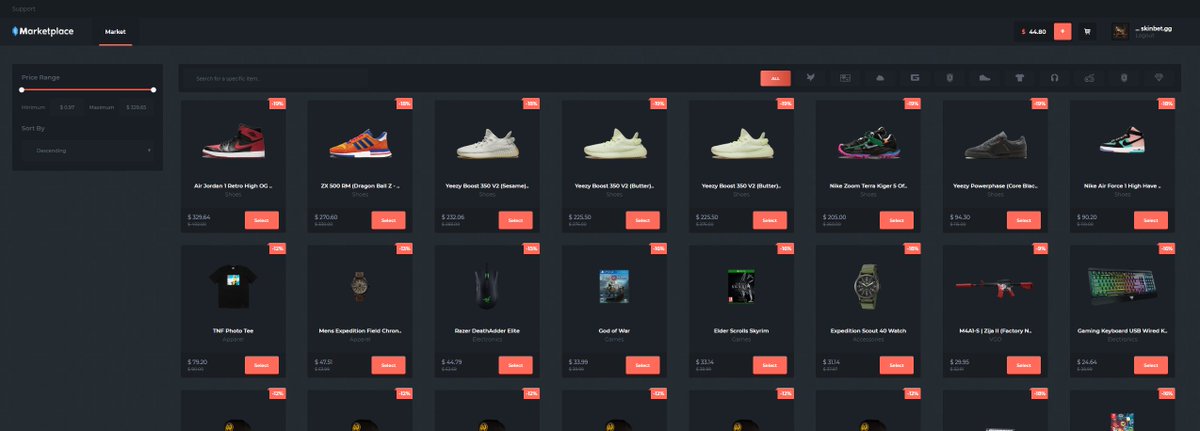Click the Nike Zoom Terra Kiger shoe image
Viewport: 1200px width, 431px height.
point(868,143)
